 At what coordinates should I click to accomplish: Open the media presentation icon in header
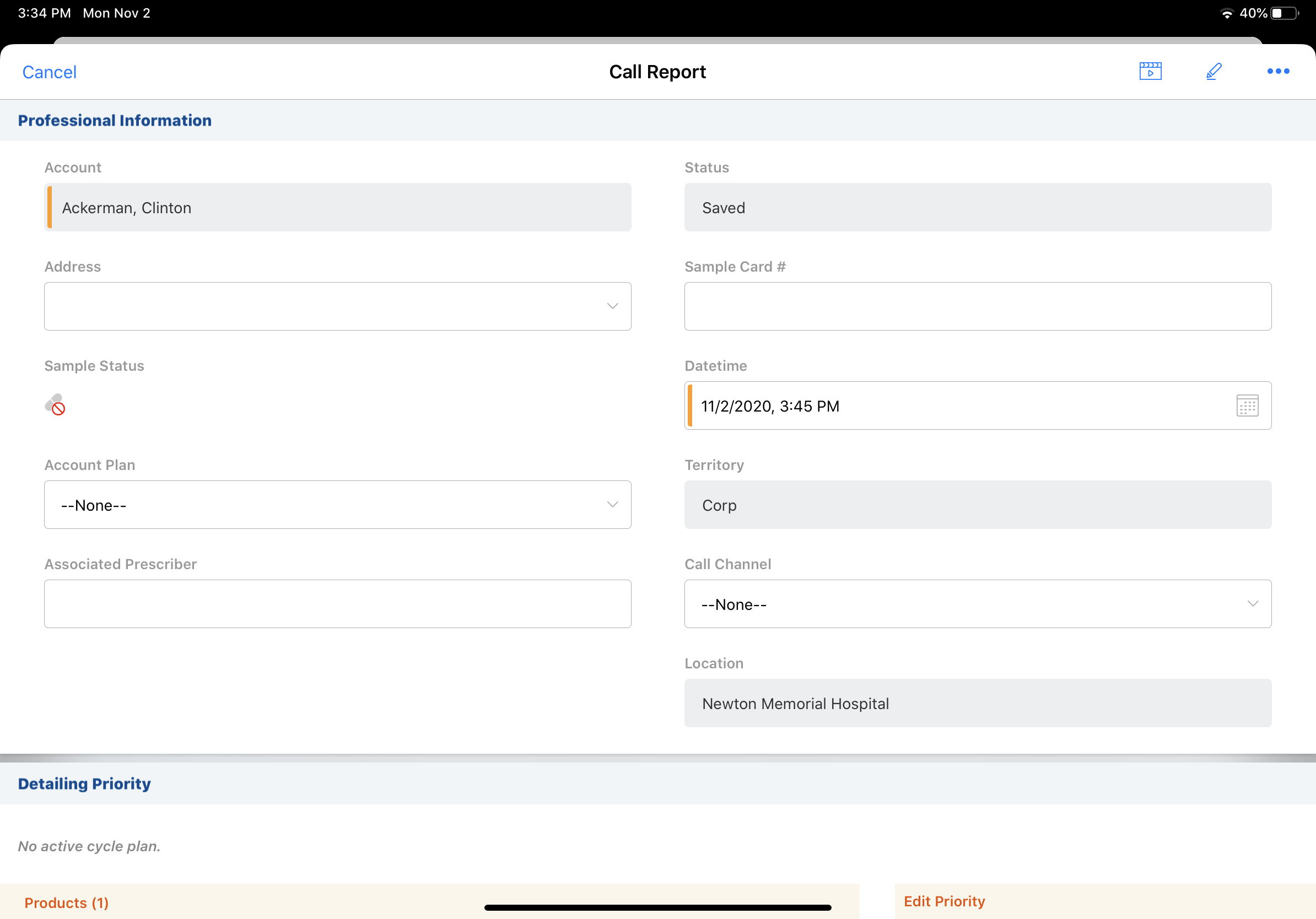click(x=1150, y=72)
